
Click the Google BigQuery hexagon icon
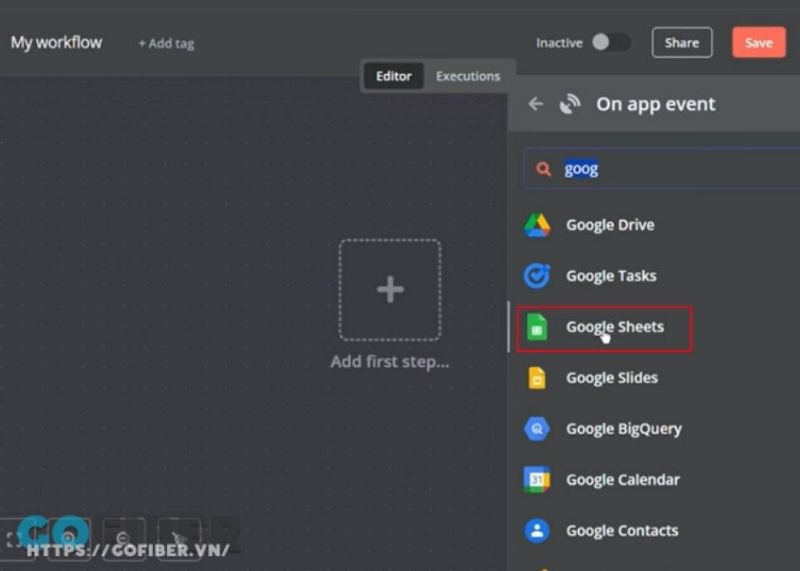point(537,429)
